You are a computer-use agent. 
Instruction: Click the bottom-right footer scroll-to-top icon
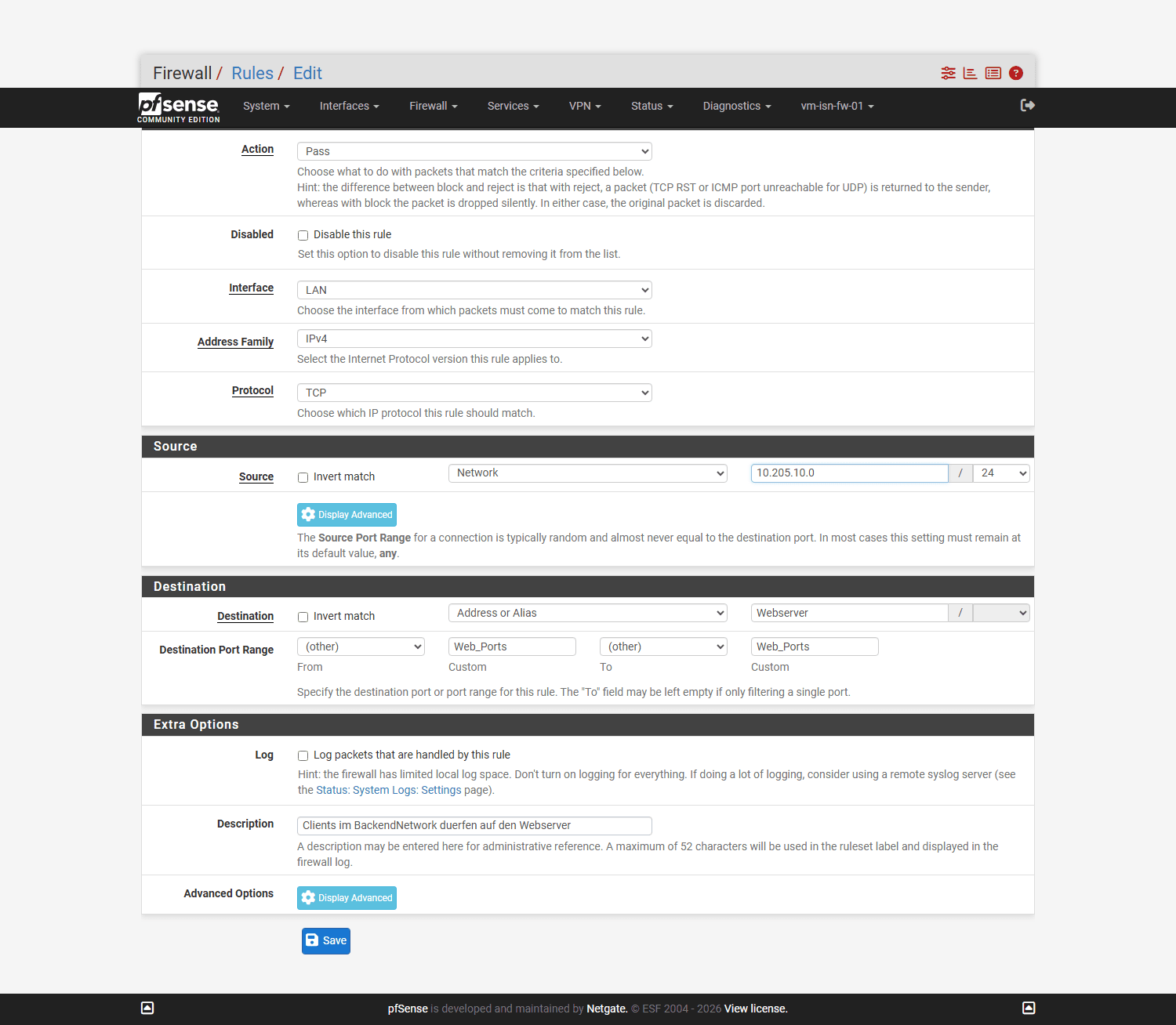point(1029,1008)
